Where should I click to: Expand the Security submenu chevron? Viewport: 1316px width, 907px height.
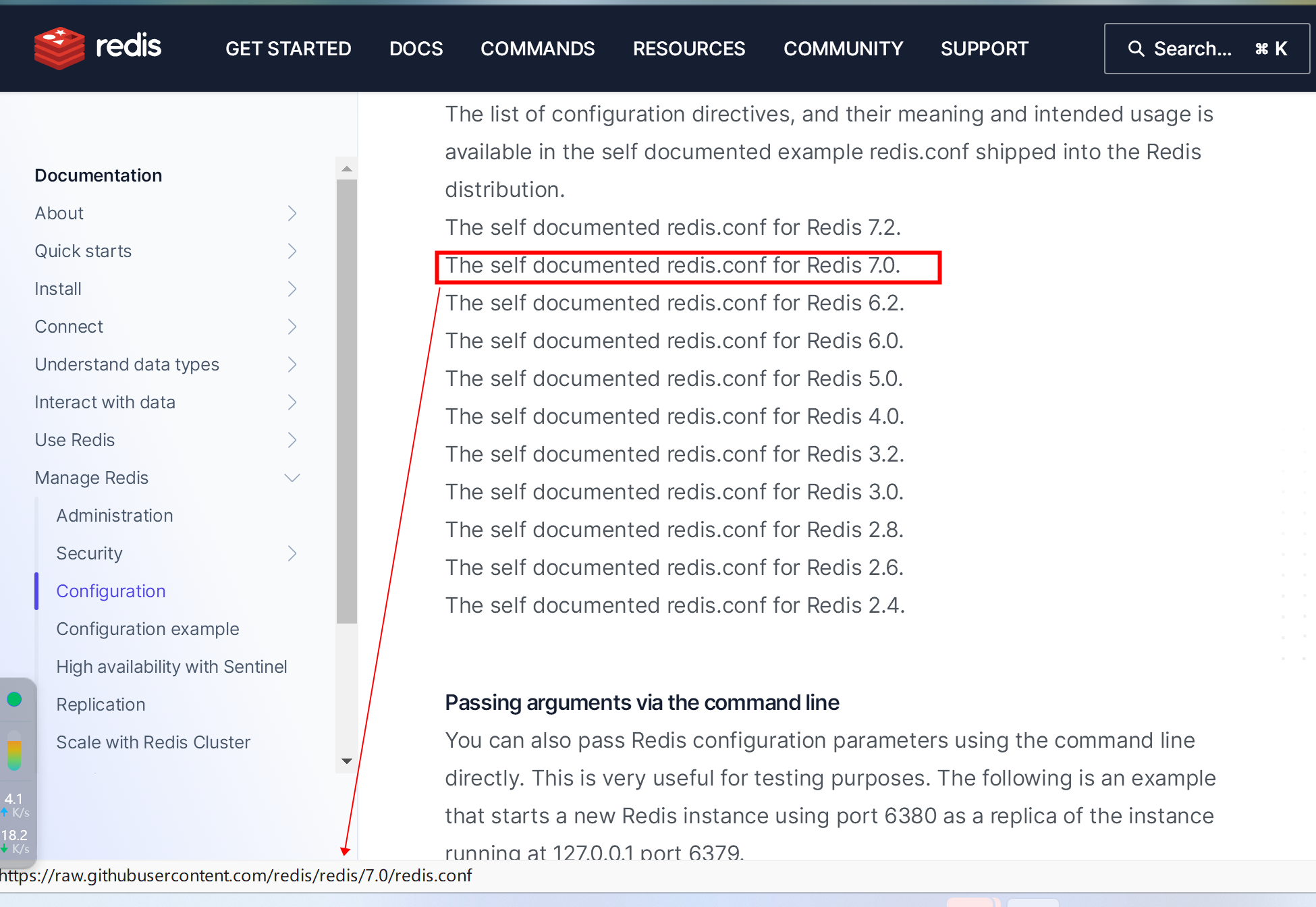coord(292,553)
